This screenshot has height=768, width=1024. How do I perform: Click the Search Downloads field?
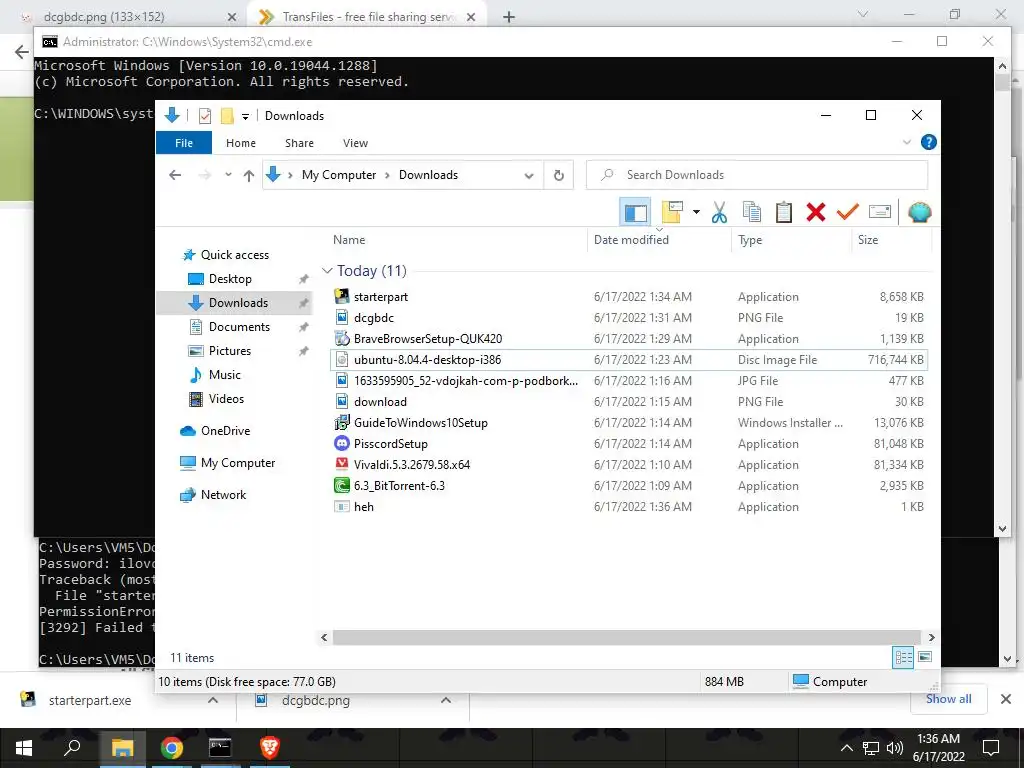pyautogui.click(x=757, y=175)
